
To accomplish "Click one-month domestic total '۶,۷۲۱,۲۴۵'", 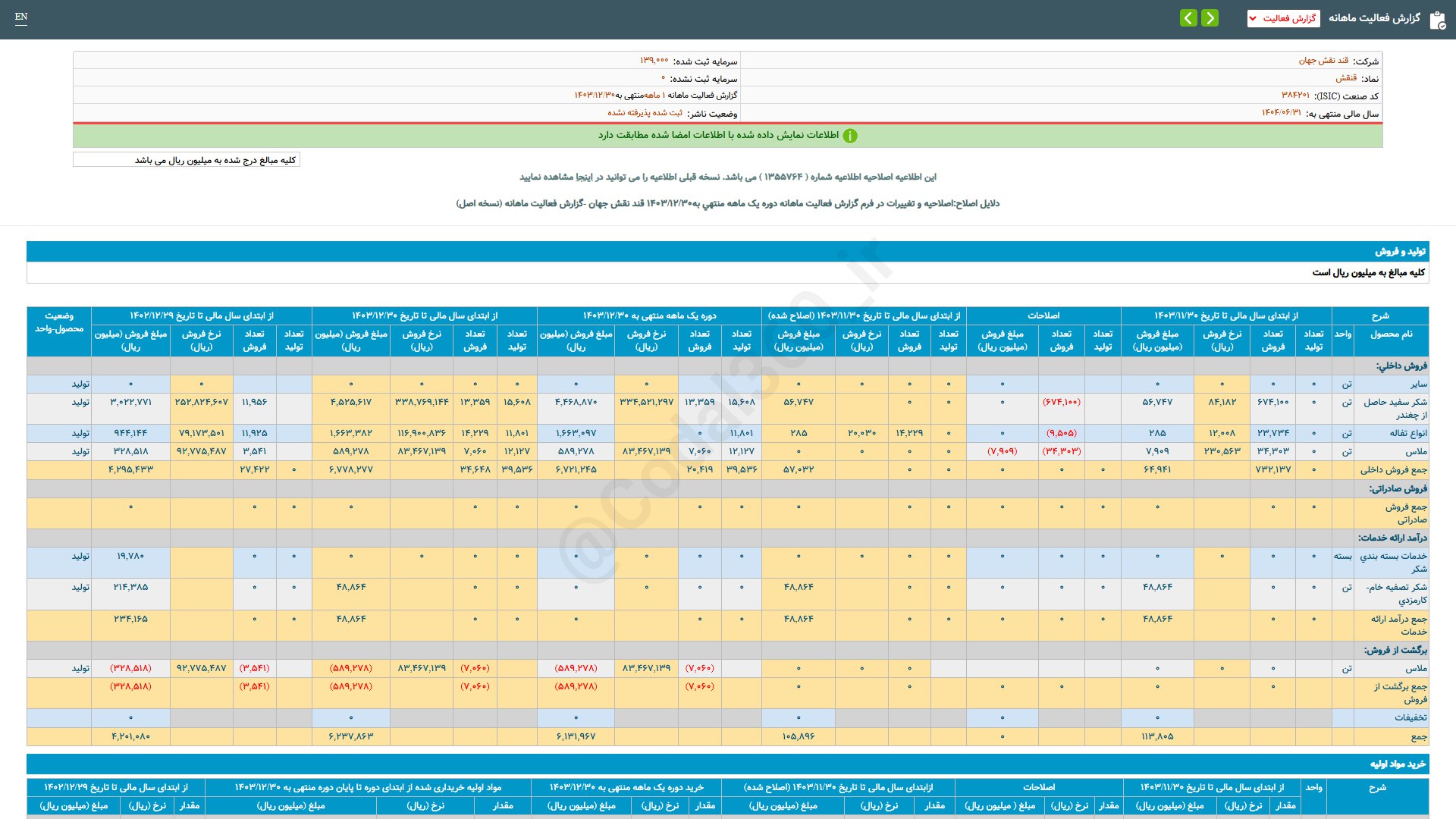I will 576,470.
